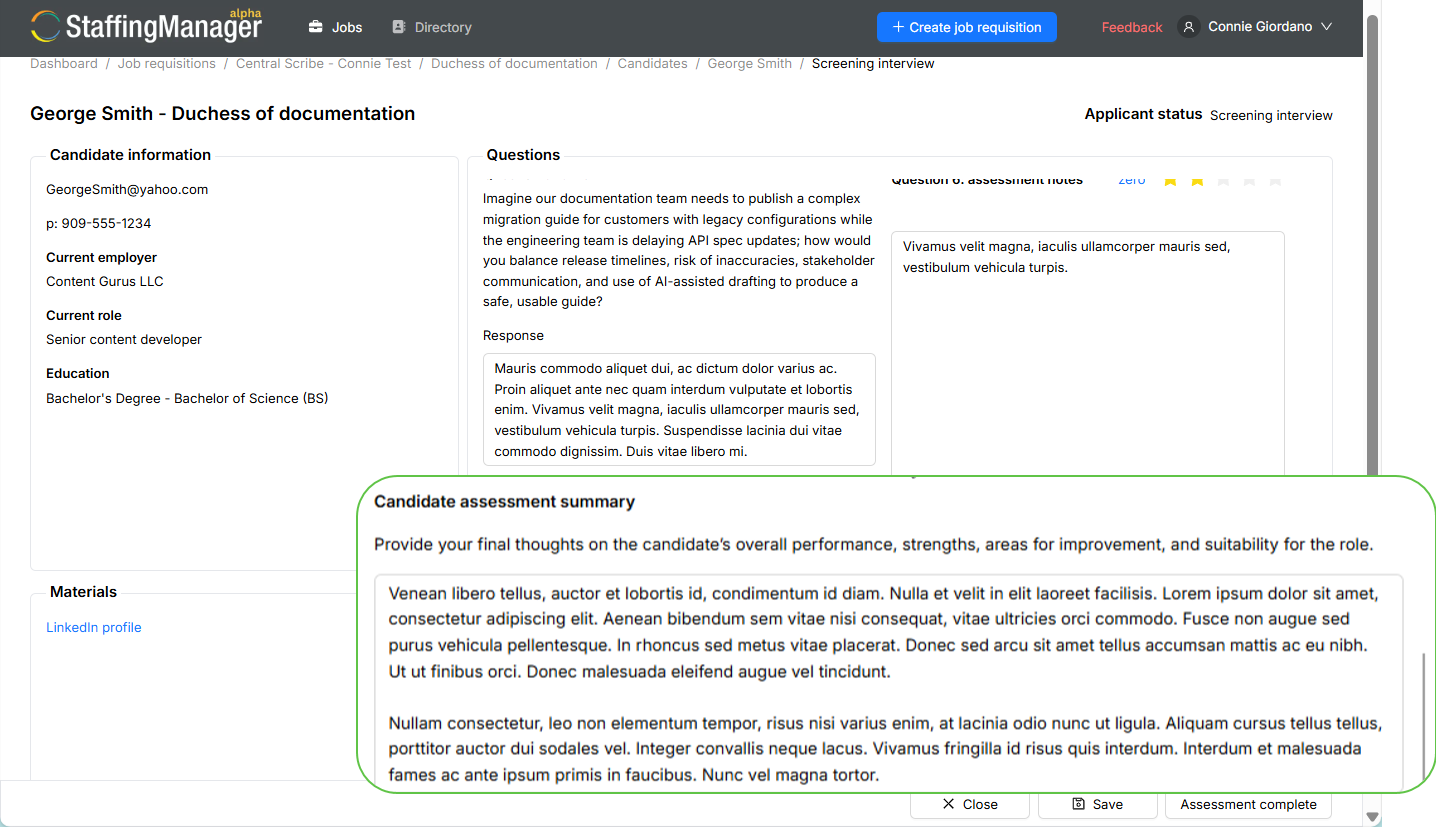Open the Directory menu

tap(431, 27)
